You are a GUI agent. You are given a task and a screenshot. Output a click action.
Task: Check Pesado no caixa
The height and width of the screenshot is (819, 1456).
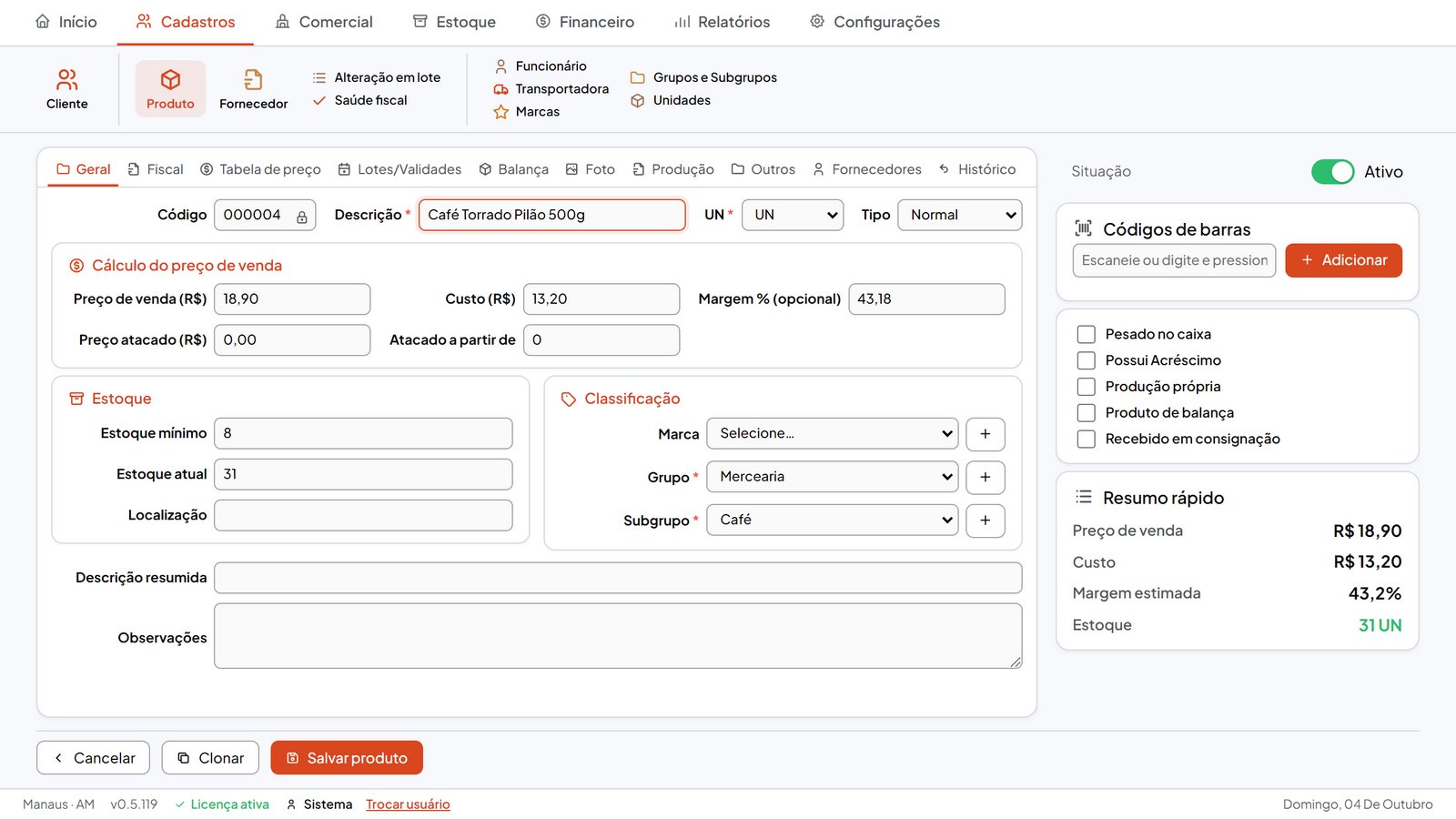click(1086, 334)
